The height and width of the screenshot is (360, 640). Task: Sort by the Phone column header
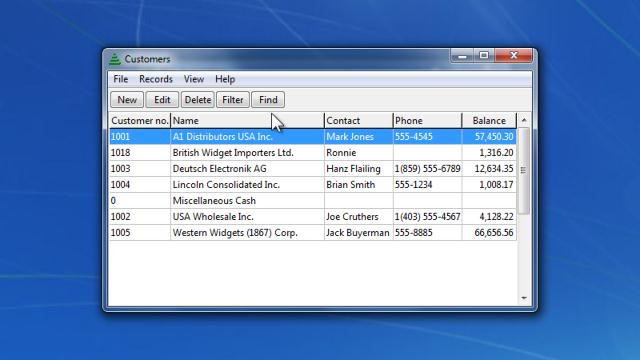click(427, 121)
